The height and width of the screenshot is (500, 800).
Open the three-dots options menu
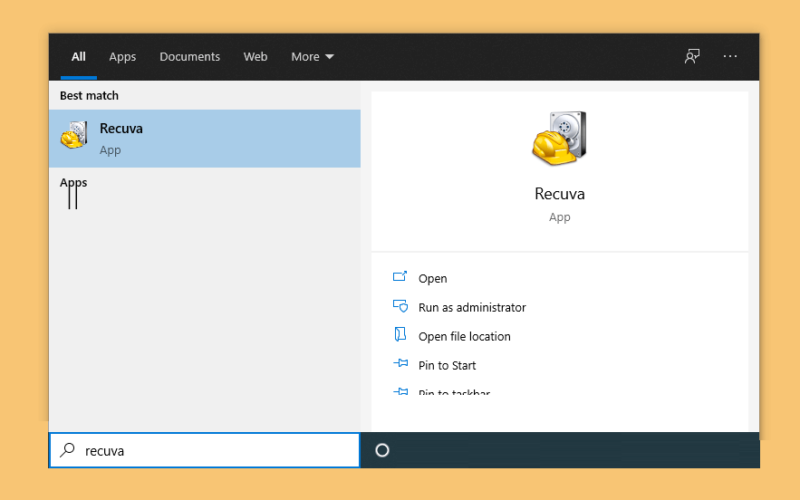click(x=730, y=56)
